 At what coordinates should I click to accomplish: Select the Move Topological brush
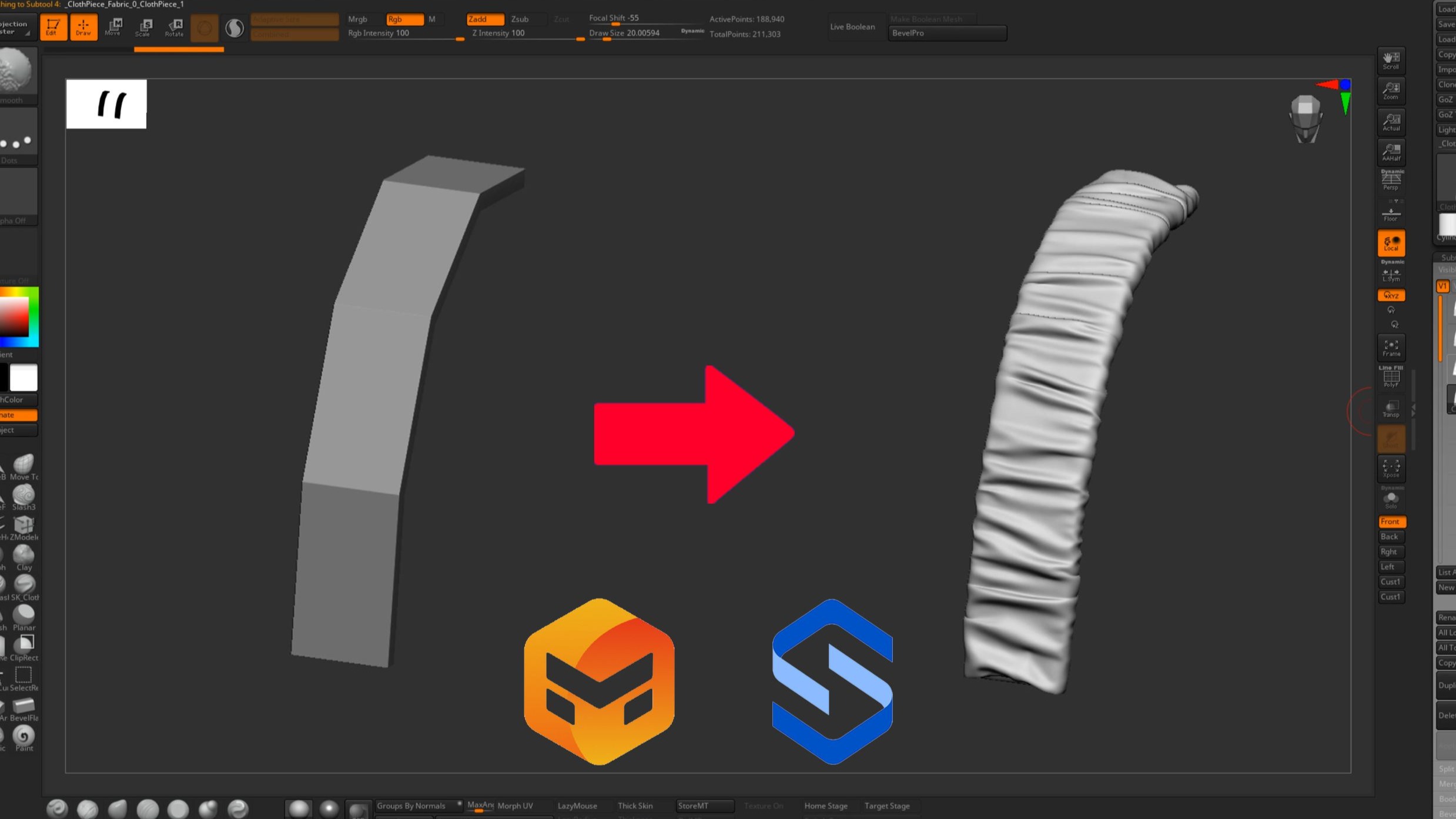pyautogui.click(x=24, y=467)
